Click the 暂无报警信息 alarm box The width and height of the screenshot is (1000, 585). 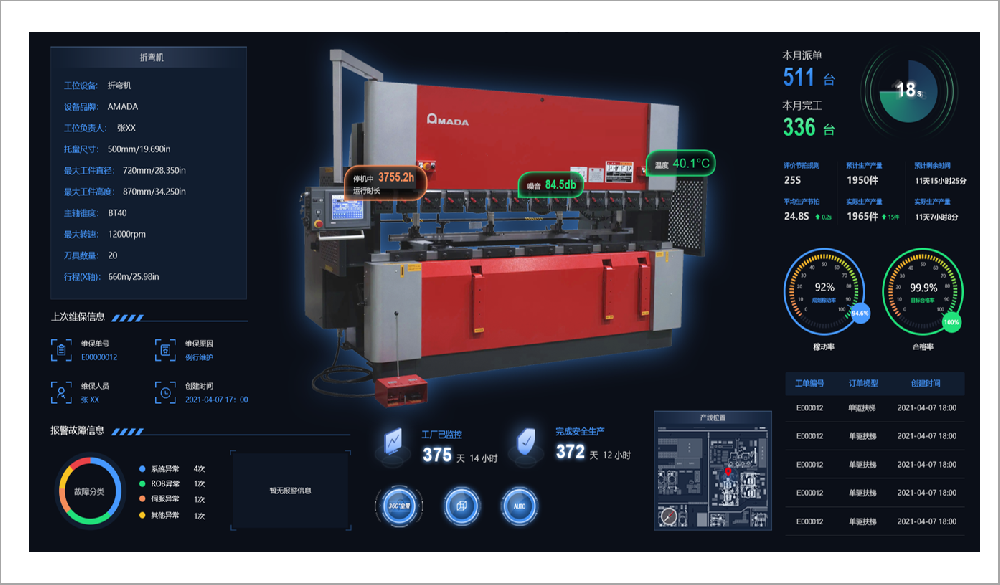(x=290, y=491)
